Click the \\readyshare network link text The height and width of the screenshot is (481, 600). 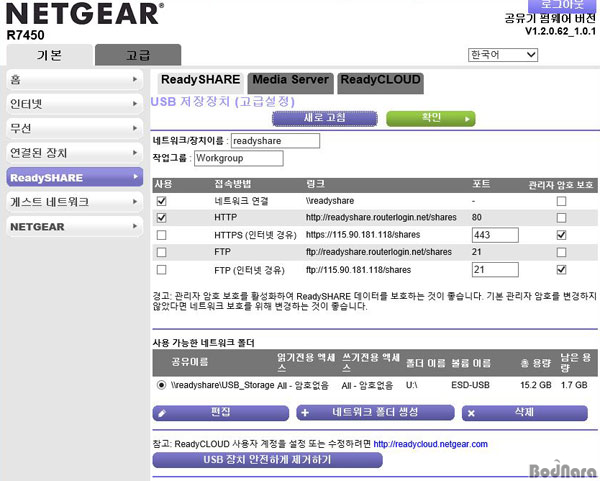[330, 201]
